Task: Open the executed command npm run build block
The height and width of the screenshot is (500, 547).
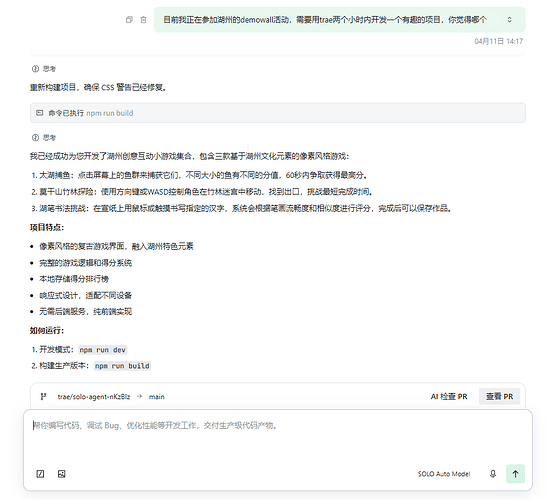Action: tap(278, 113)
